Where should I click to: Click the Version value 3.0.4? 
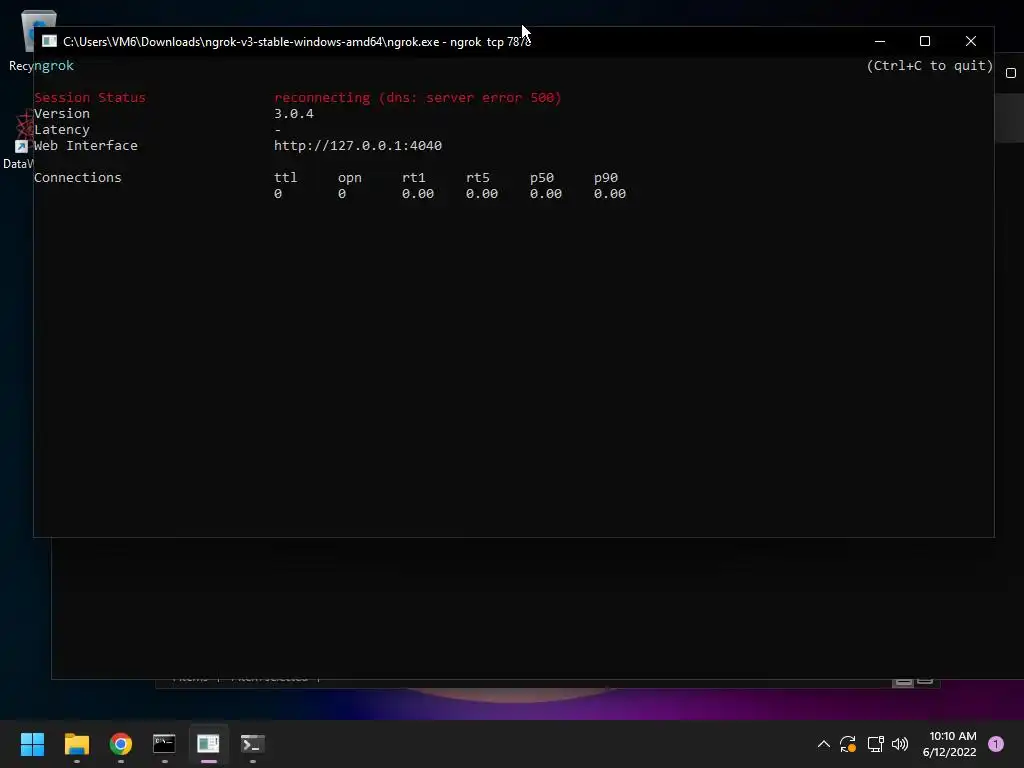point(294,114)
